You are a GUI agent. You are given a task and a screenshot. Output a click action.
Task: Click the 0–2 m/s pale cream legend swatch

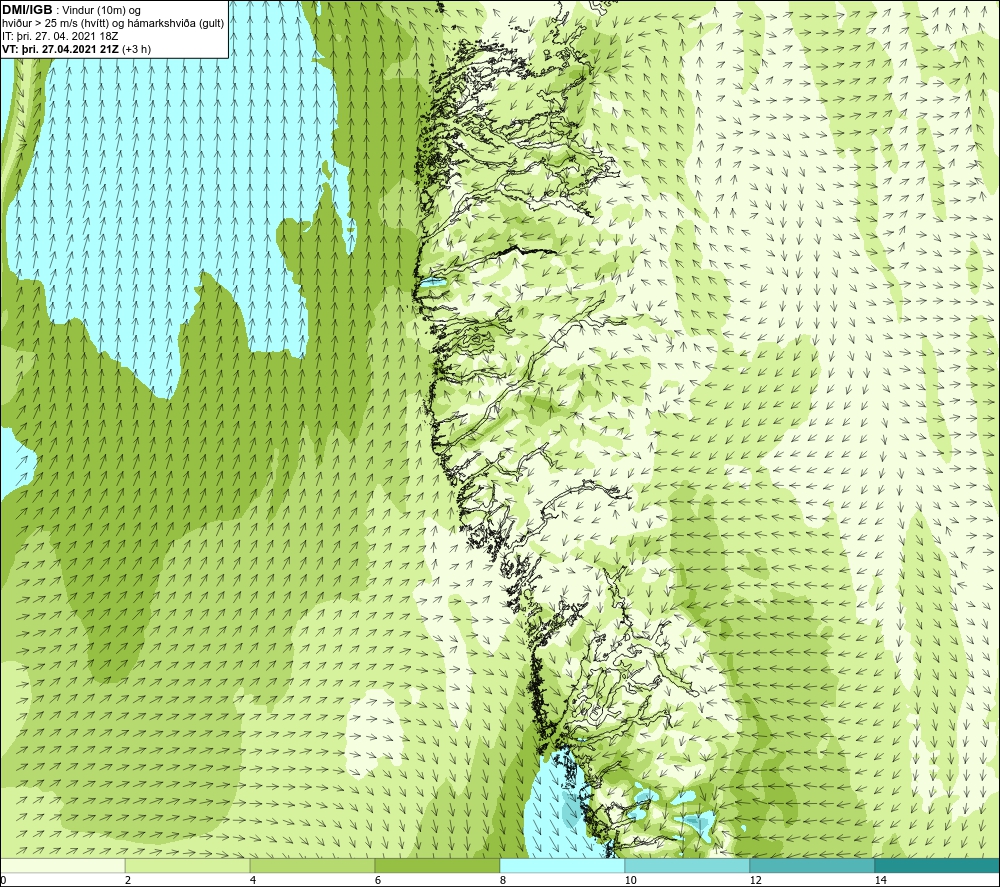coord(62,866)
